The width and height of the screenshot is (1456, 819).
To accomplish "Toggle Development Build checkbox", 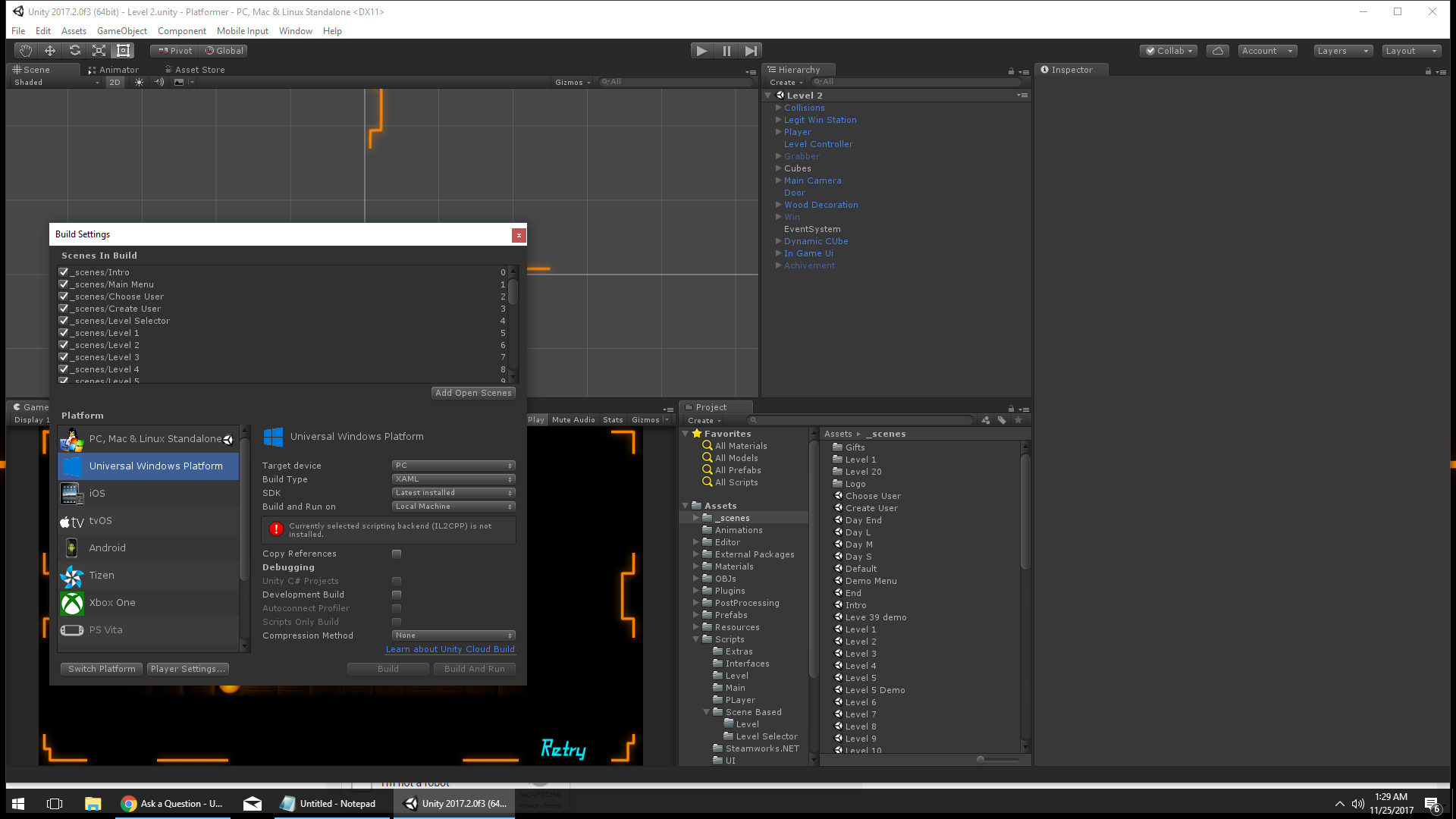I will [396, 594].
